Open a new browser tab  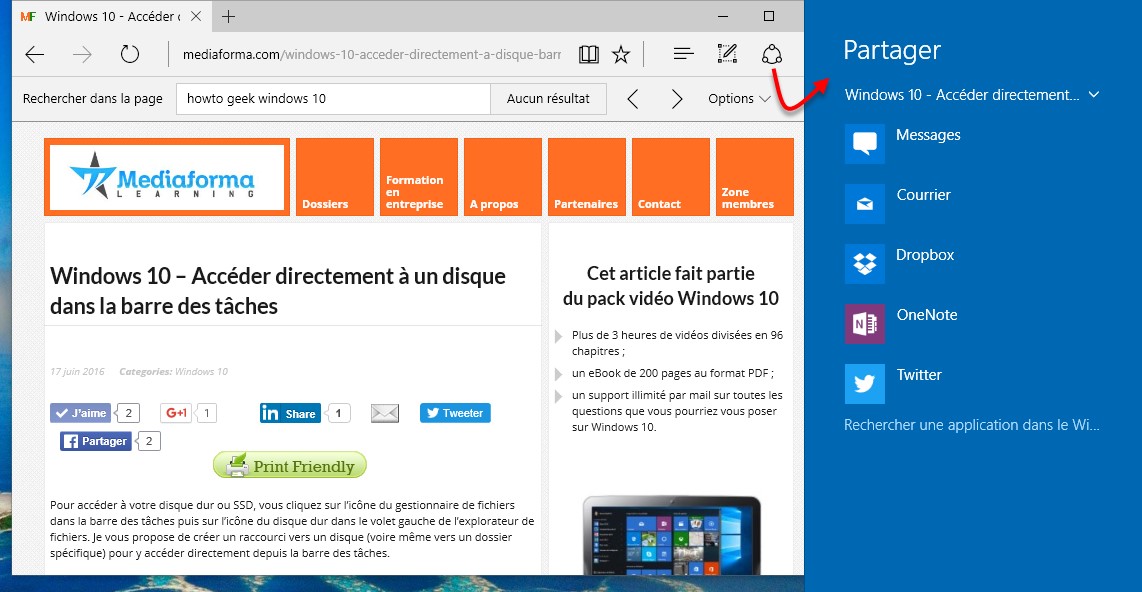coord(229,17)
